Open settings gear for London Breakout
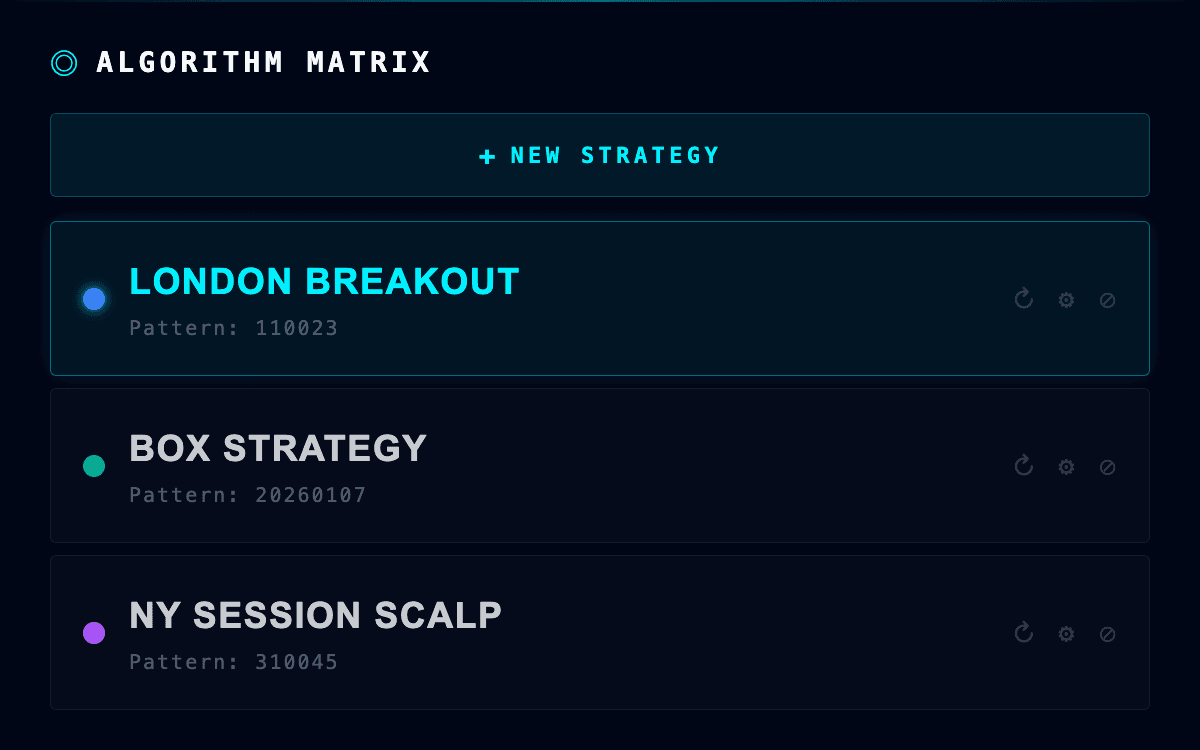The width and height of the screenshot is (1200, 750). [x=1066, y=300]
